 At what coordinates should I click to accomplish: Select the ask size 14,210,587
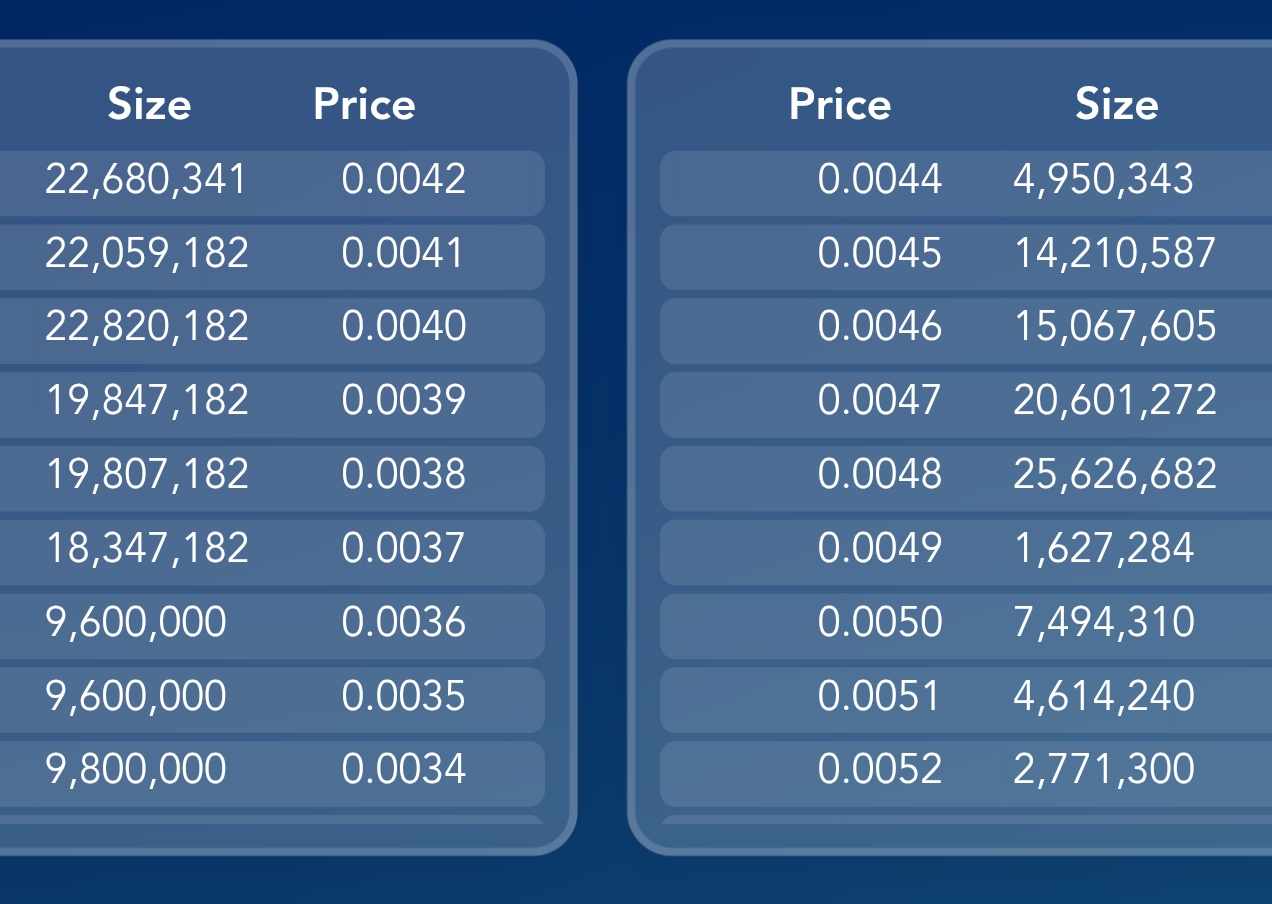click(1115, 253)
